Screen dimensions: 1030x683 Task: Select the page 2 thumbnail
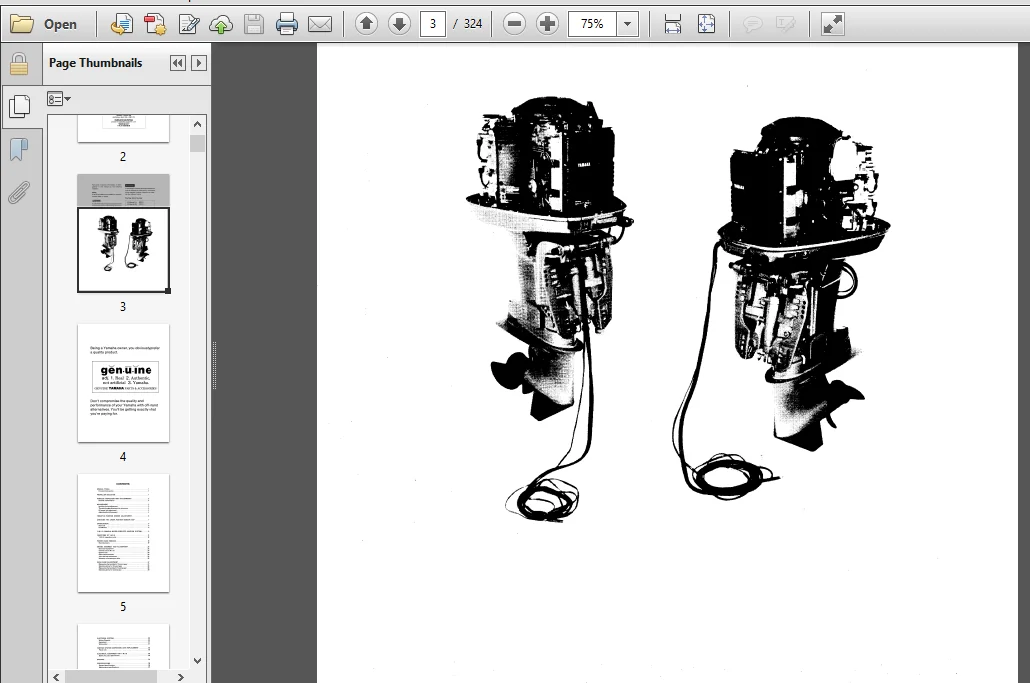[x=123, y=129]
